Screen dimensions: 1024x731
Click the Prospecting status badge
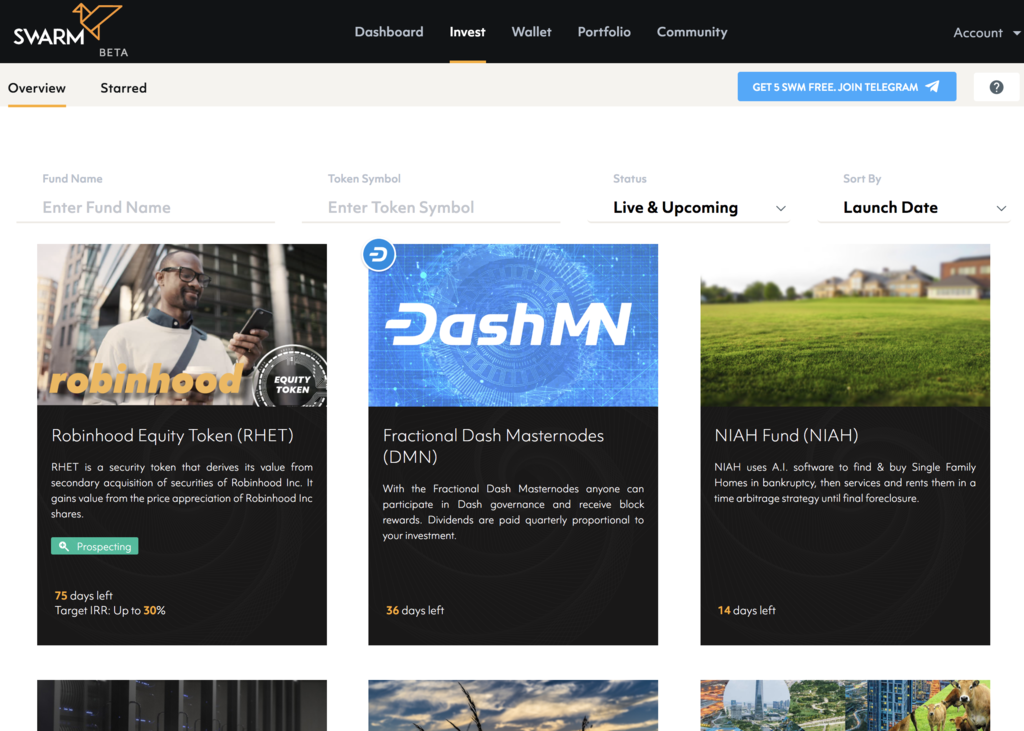(x=95, y=546)
